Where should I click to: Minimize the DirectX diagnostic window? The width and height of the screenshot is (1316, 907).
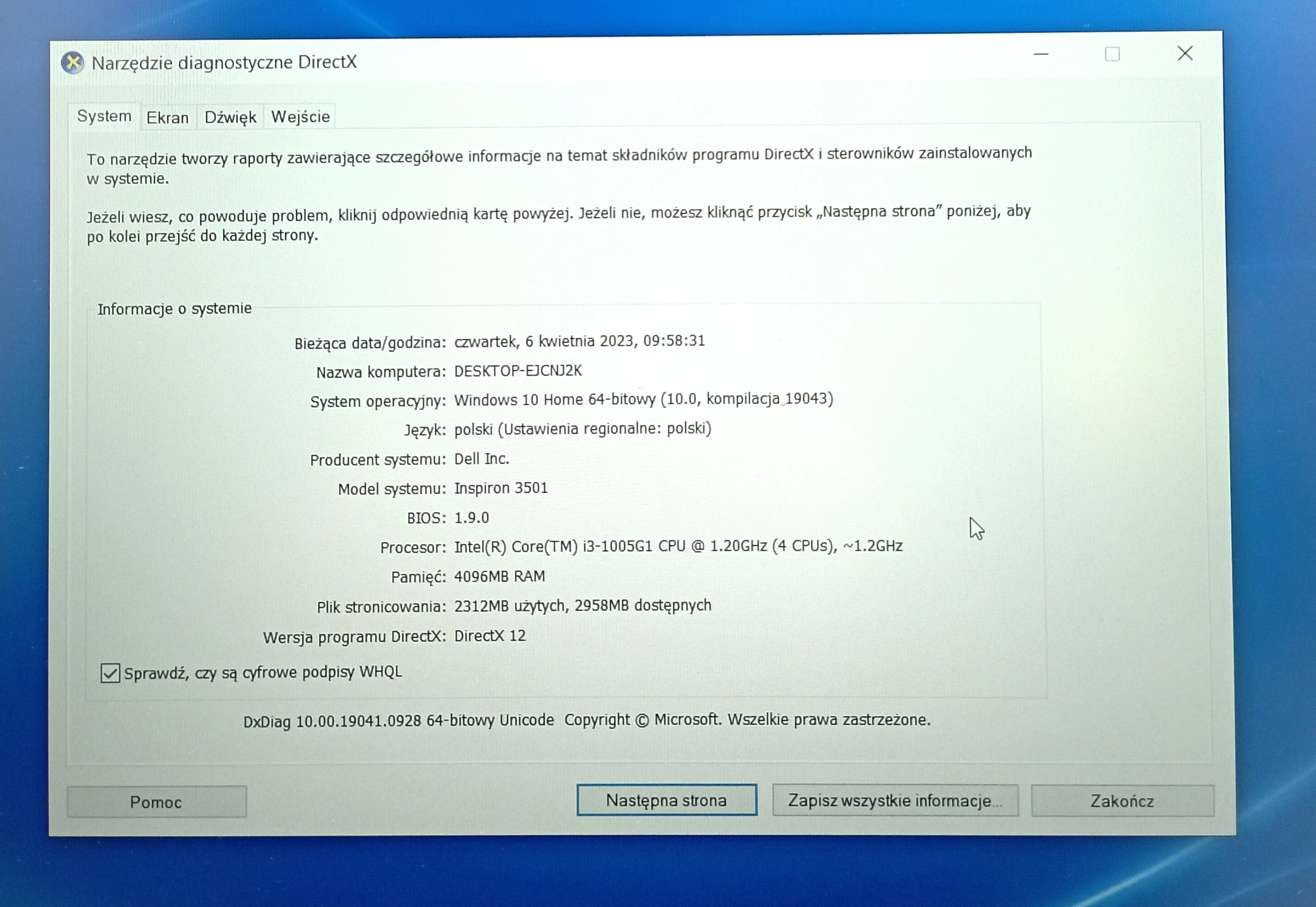pos(1041,55)
